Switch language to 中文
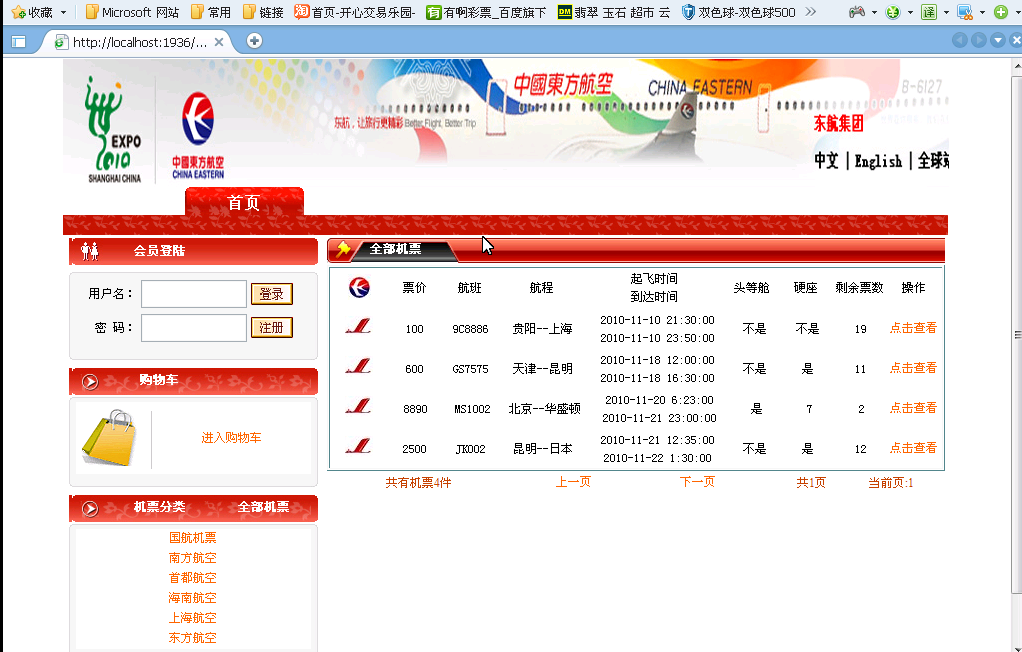The height and width of the screenshot is (652, 1022). (x=826, y=160)
